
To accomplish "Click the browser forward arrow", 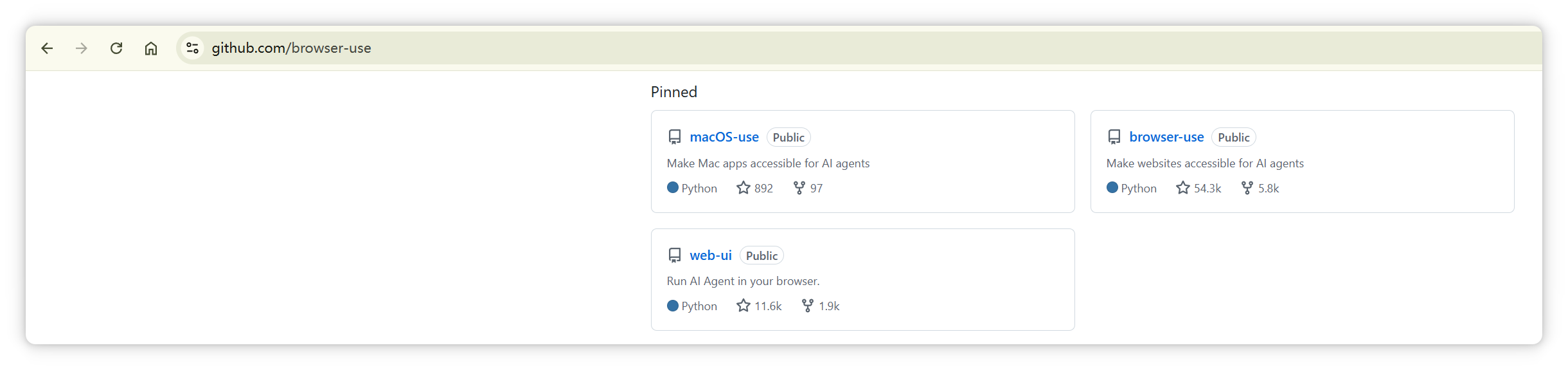I will [82, 48].
